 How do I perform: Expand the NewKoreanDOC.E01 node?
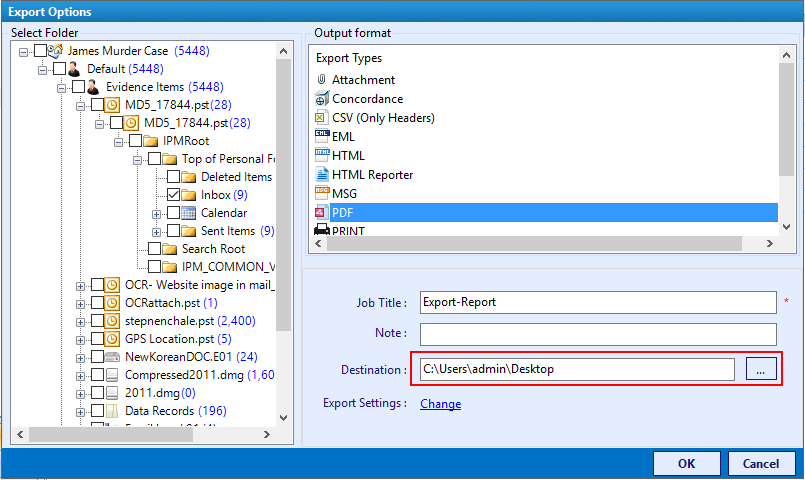80,358
